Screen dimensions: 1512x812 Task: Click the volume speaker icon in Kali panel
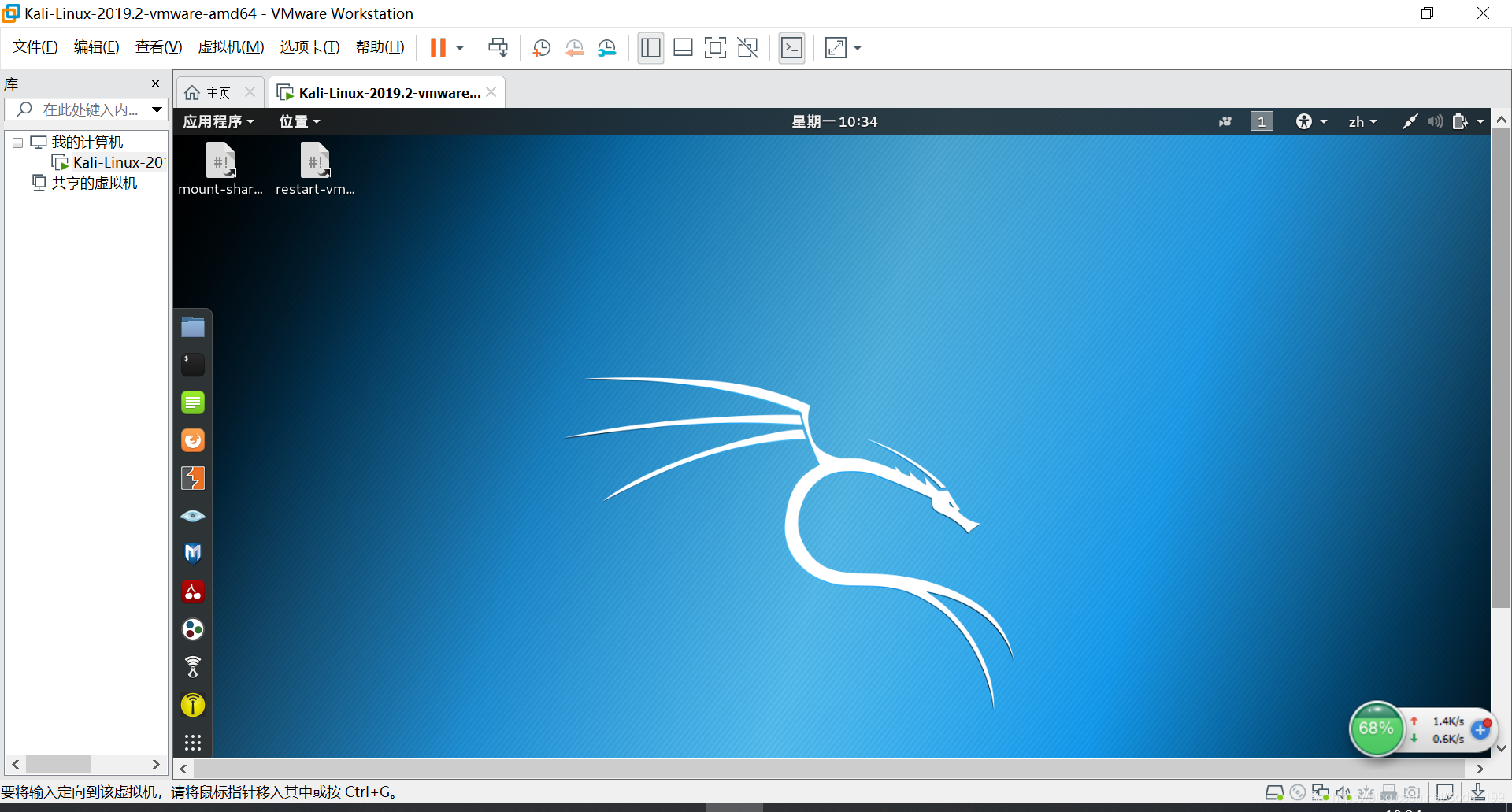pos(1435,121)
